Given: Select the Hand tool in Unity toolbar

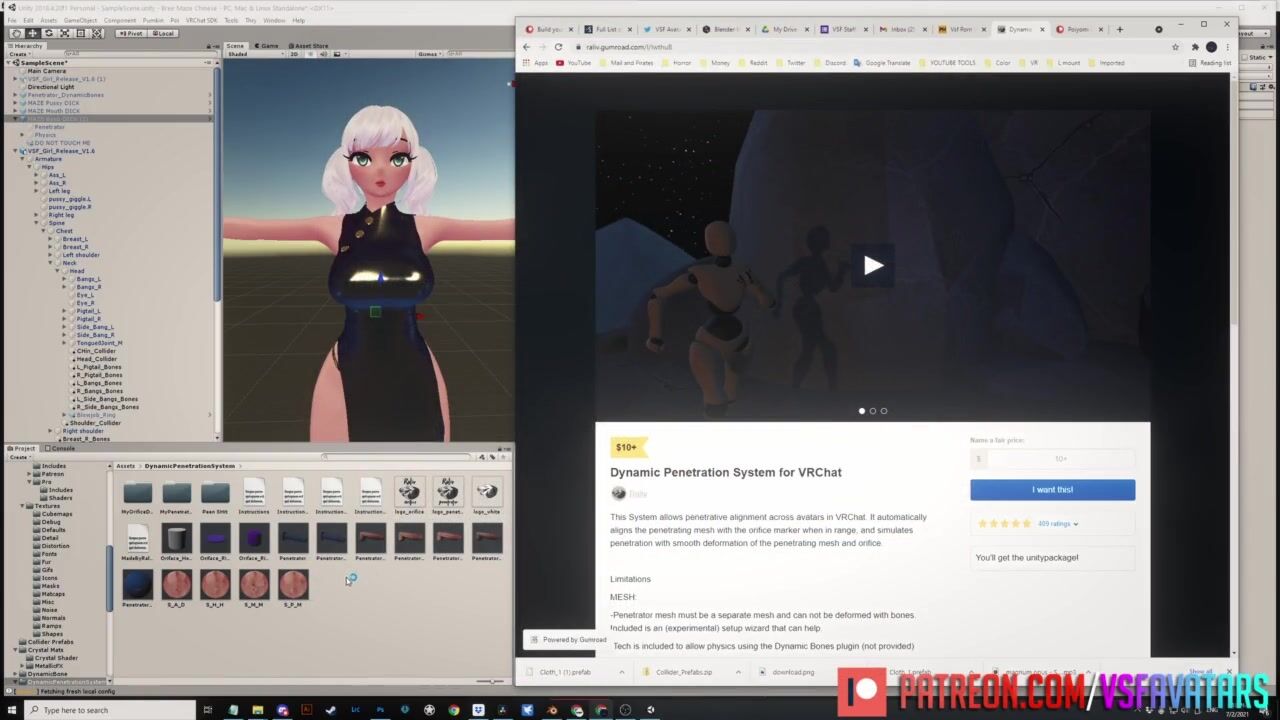Looking at the screenshot, I should pyautogui.click(x=17, y=33).
